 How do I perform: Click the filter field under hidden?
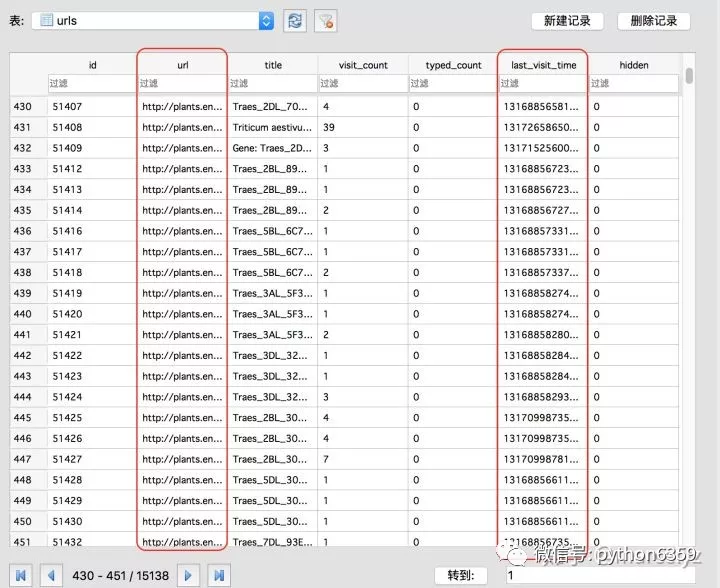634,83
